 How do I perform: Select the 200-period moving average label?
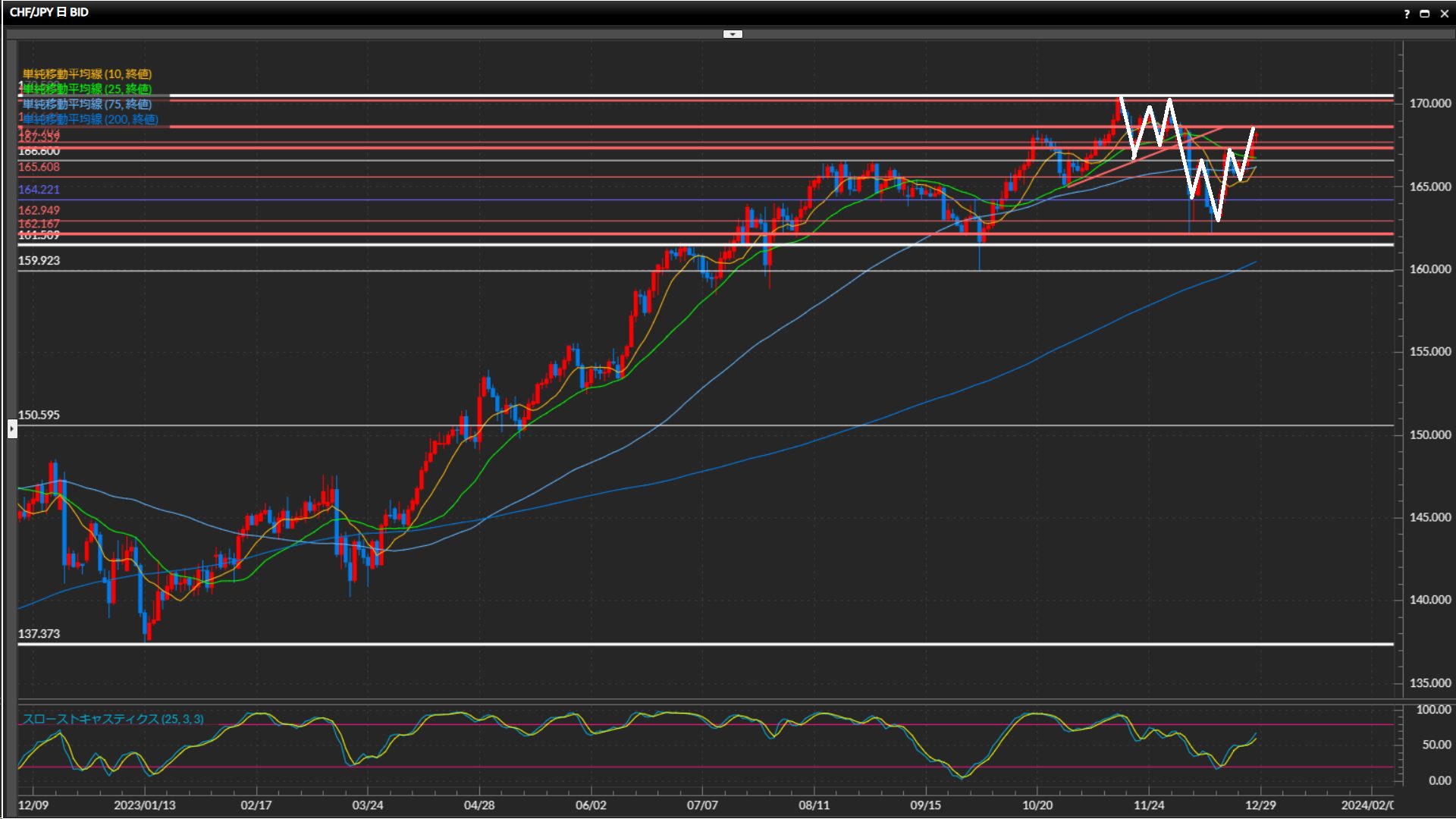[90, 119]
